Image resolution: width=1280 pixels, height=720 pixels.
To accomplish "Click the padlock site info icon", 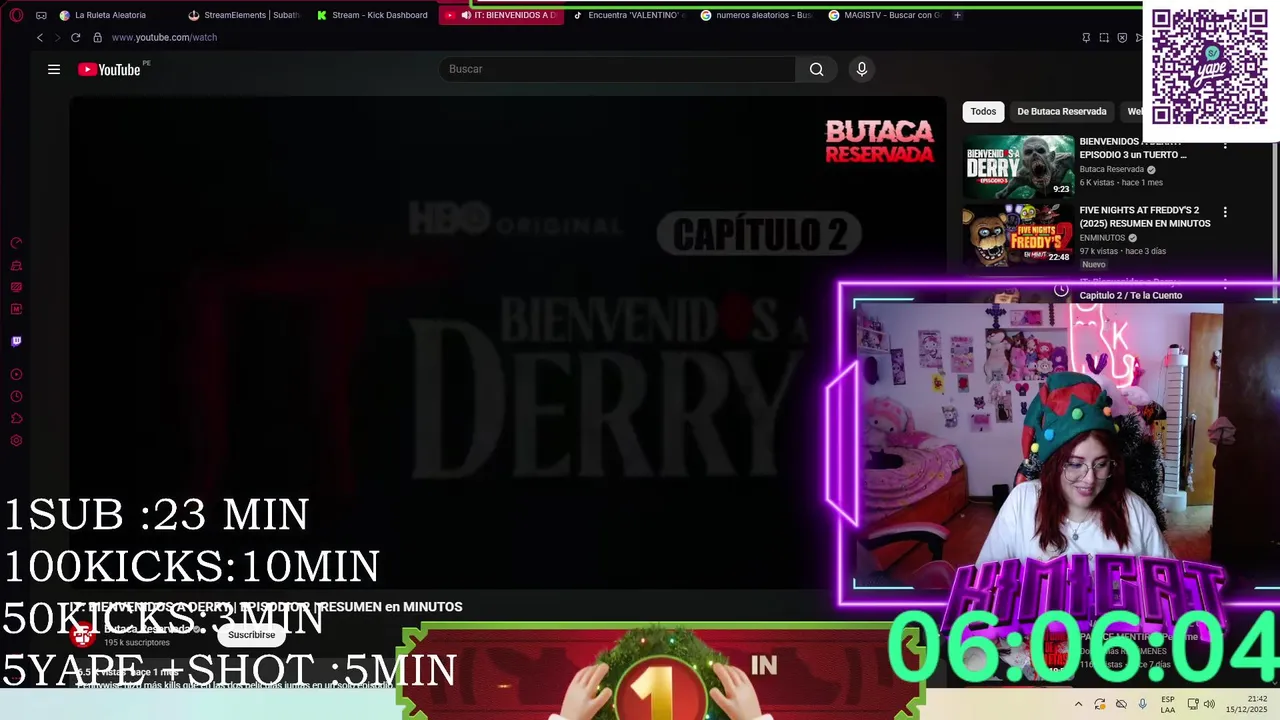I will (x=97, y=37).
